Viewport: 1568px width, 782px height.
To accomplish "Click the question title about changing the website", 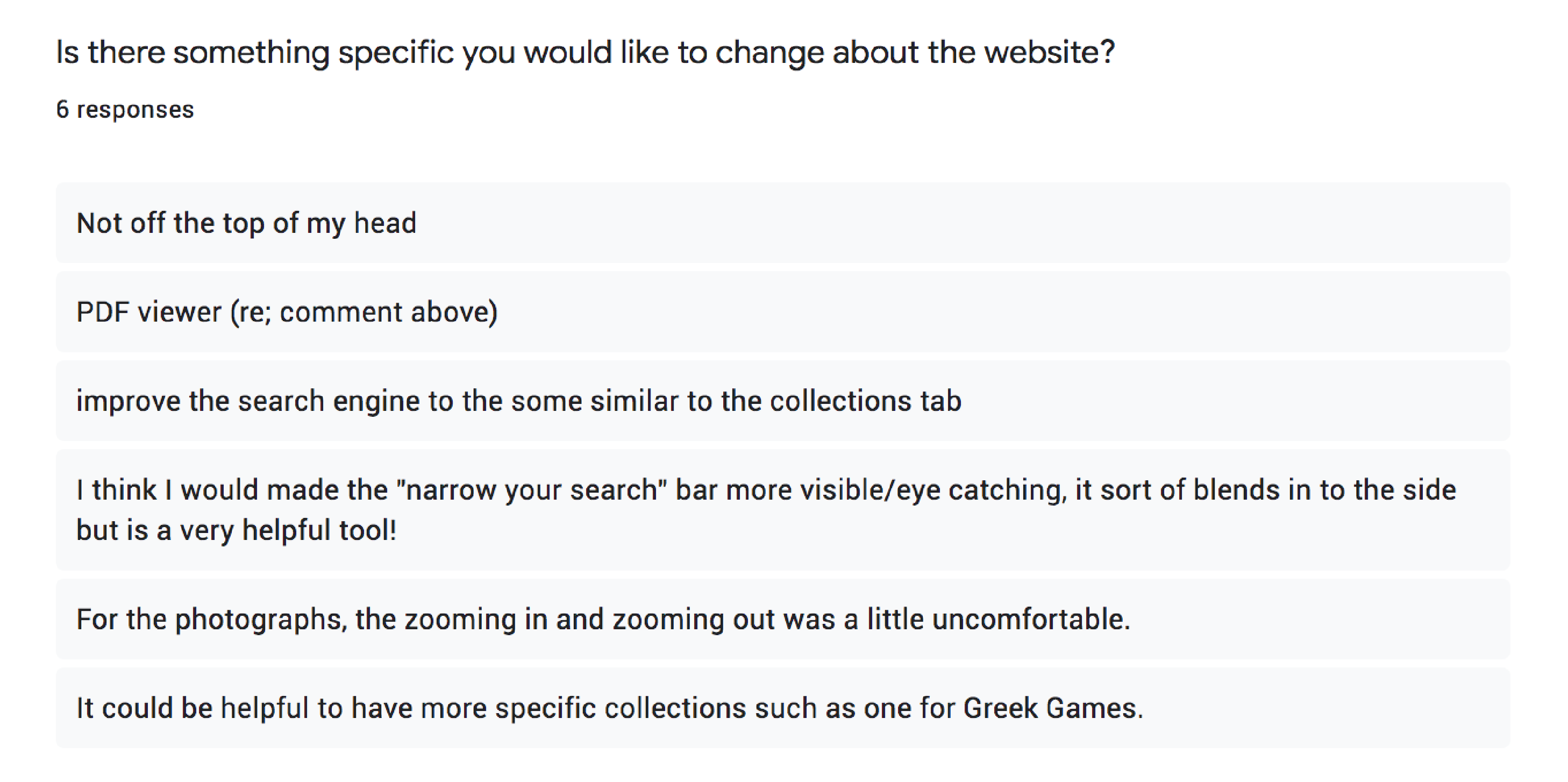I will pos(585,52).
